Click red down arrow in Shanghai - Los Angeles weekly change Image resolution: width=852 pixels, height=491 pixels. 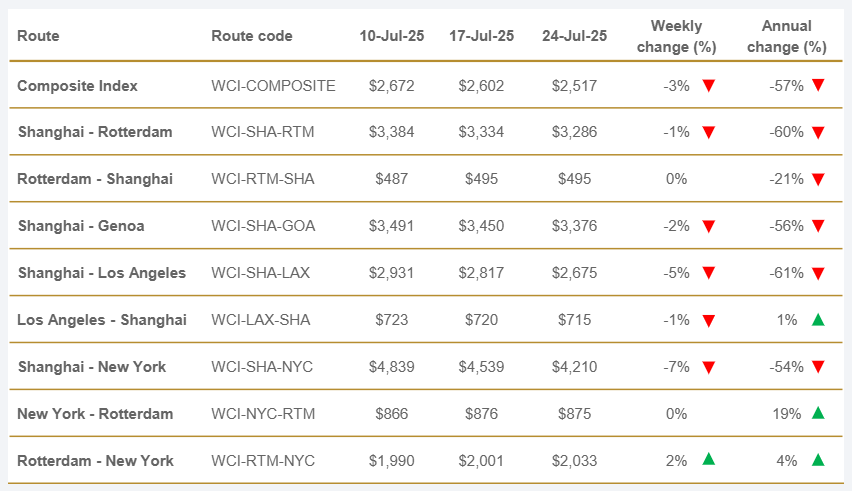tap(708, 273)
